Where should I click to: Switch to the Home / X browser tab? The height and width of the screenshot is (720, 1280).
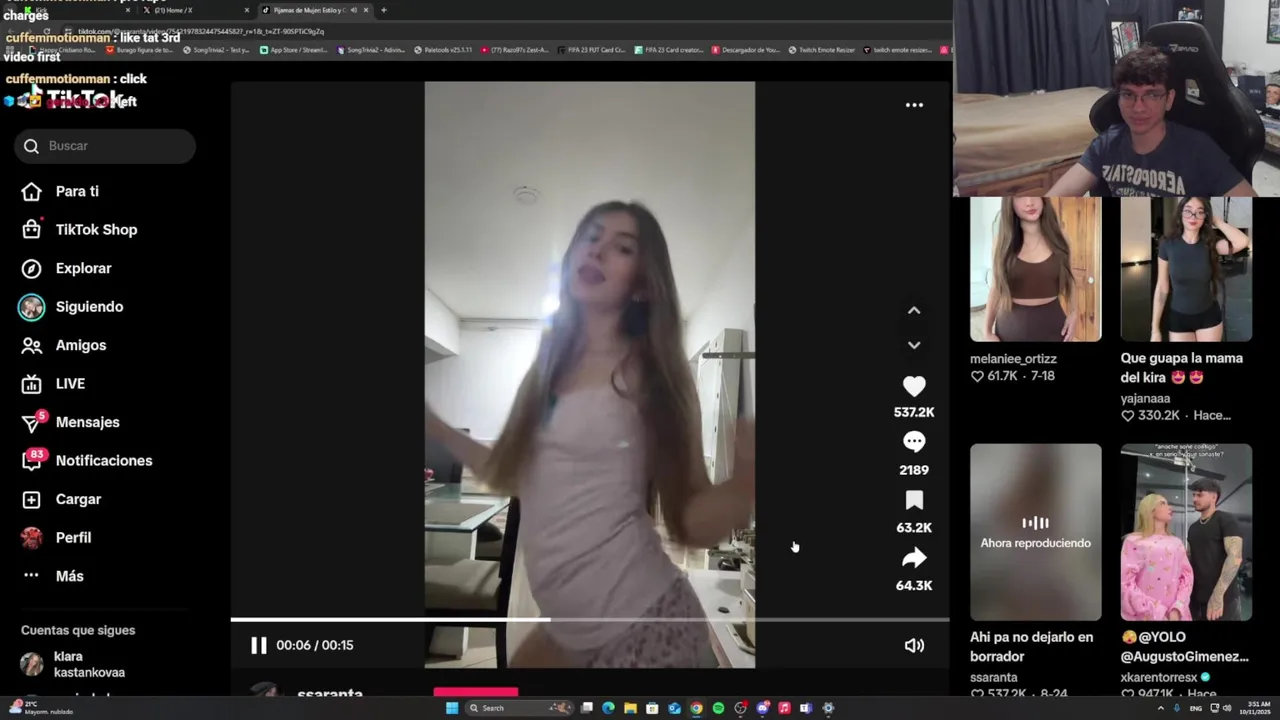(195, 10)
